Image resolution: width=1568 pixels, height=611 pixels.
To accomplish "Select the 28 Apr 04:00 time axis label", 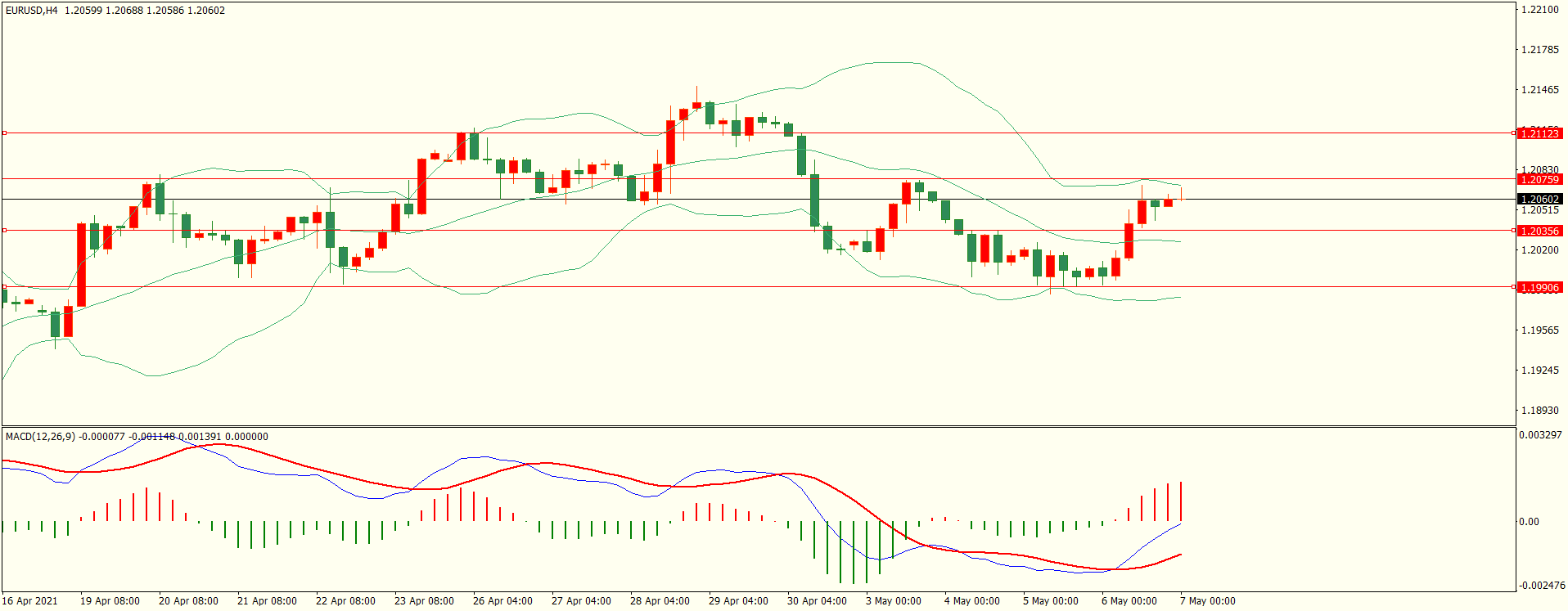I will click(660, 601).
